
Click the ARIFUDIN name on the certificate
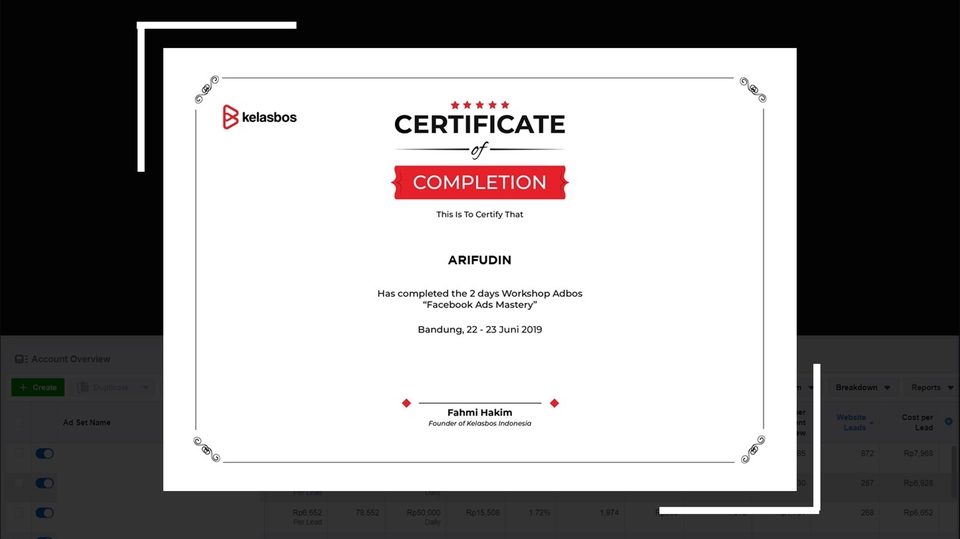click(x=479, y=260)
